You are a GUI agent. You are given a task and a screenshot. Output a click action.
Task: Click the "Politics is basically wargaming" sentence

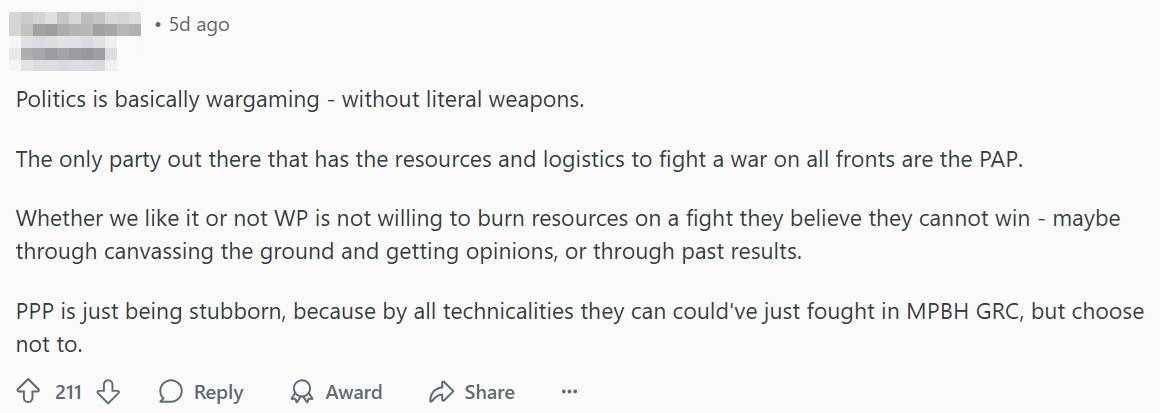click(299, 100)
